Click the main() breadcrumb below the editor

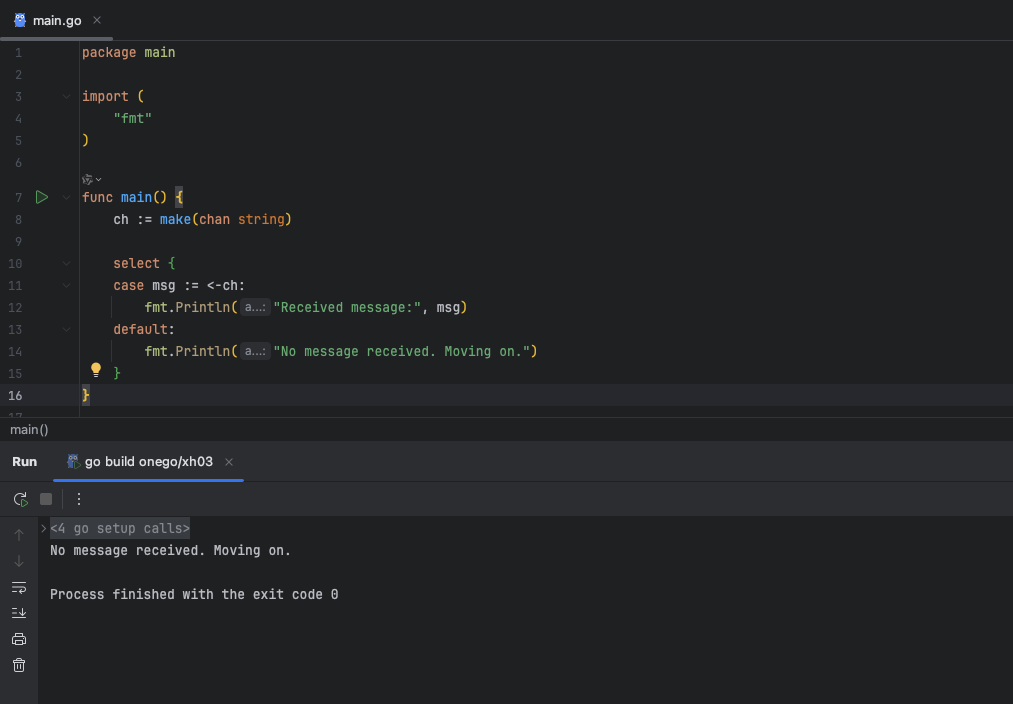pos(29,430)
